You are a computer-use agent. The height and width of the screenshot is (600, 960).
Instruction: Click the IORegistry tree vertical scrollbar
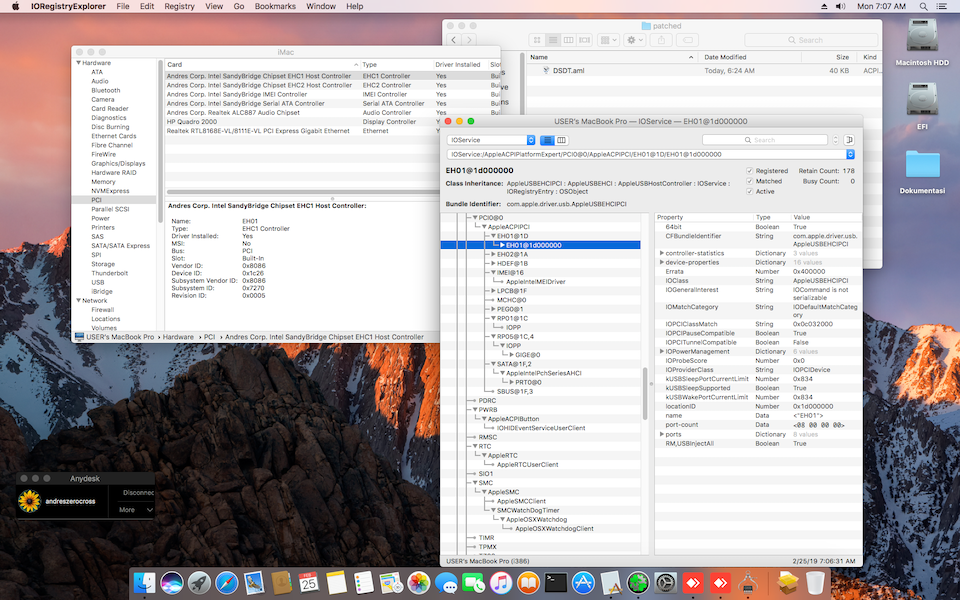[x=645, y=394]
